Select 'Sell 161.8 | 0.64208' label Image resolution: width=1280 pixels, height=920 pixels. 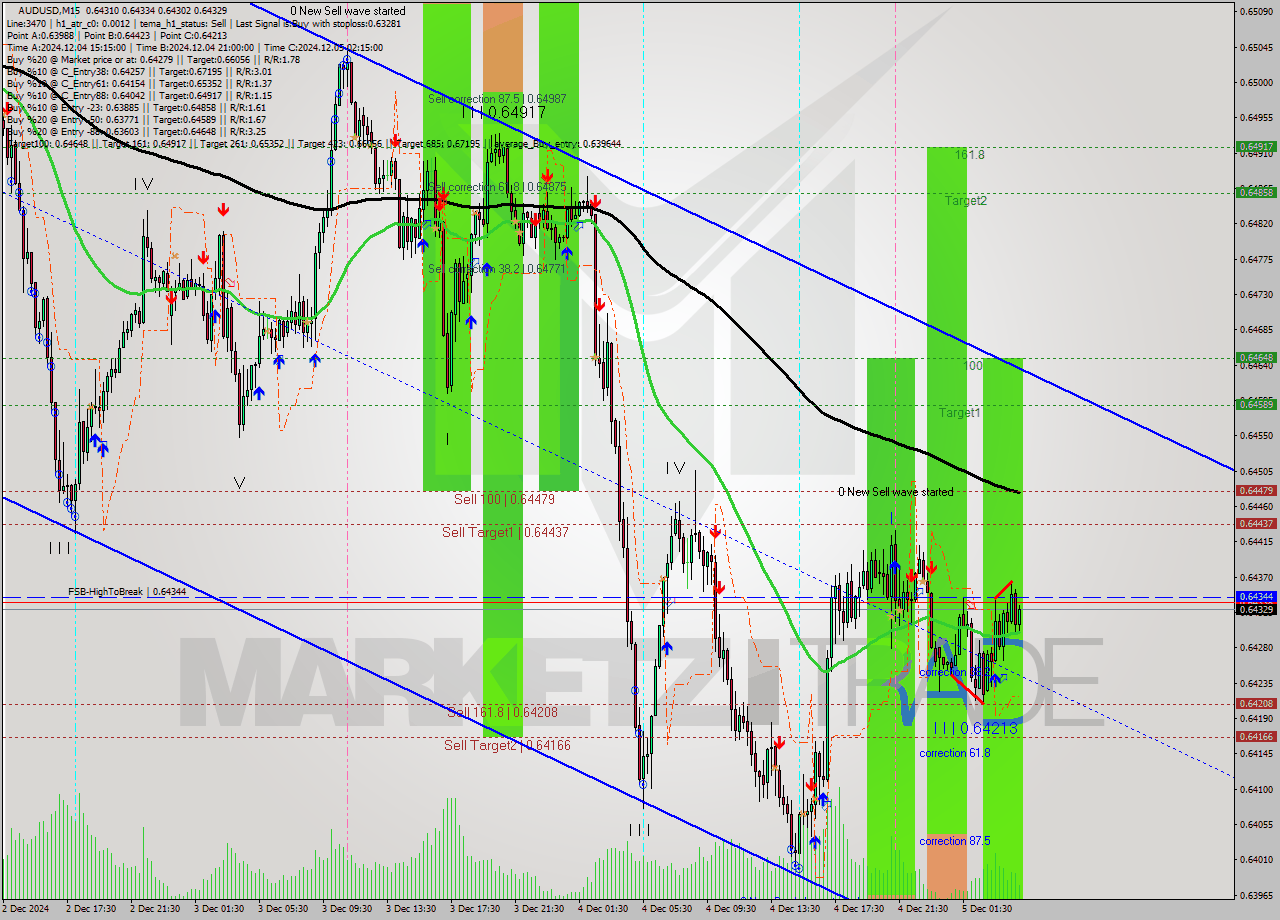click(502, 712)
